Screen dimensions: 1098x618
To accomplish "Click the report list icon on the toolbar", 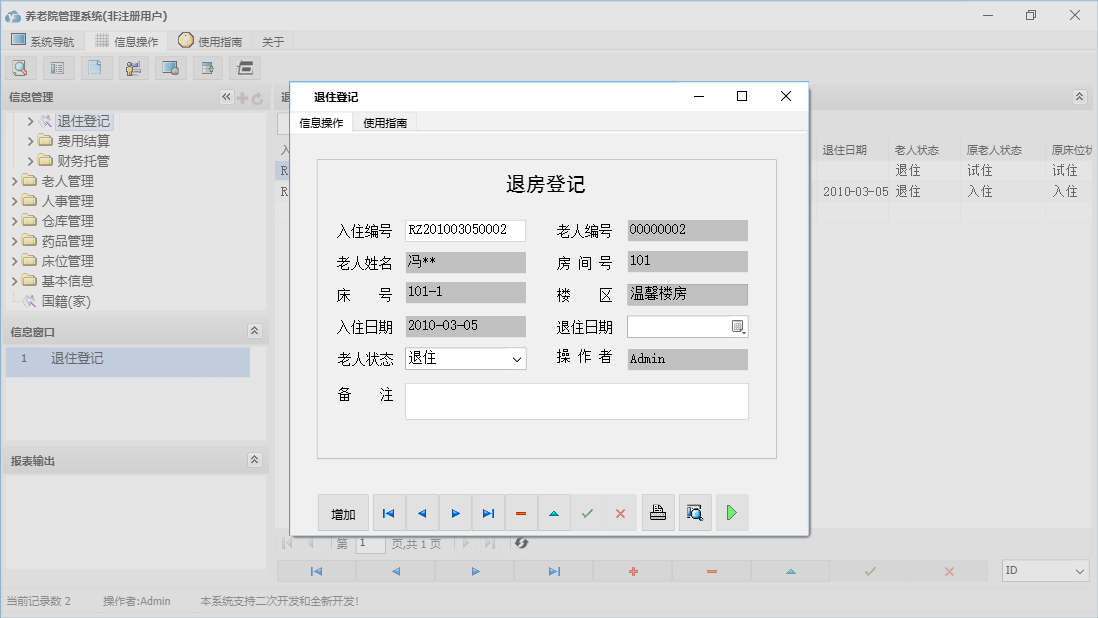I will pos(57,67).
